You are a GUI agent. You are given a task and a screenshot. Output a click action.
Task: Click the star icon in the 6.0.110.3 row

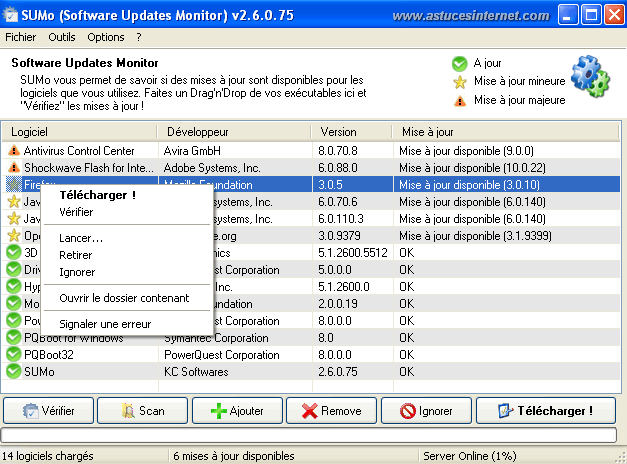(14, 218)
